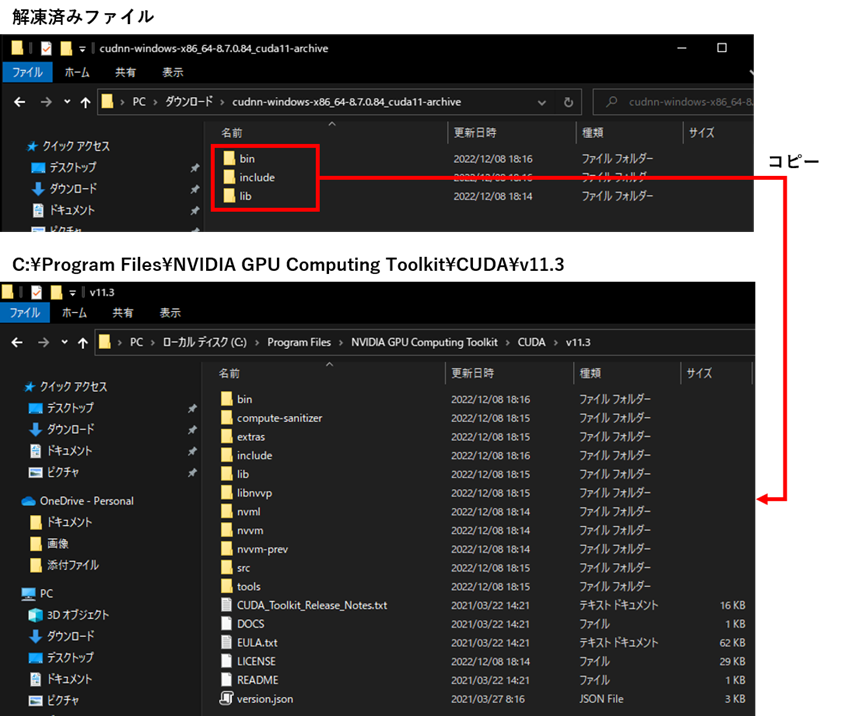Select the src folder name in the v11.3 window
This screenshot has height=716, width=865.
pos(243,568)
